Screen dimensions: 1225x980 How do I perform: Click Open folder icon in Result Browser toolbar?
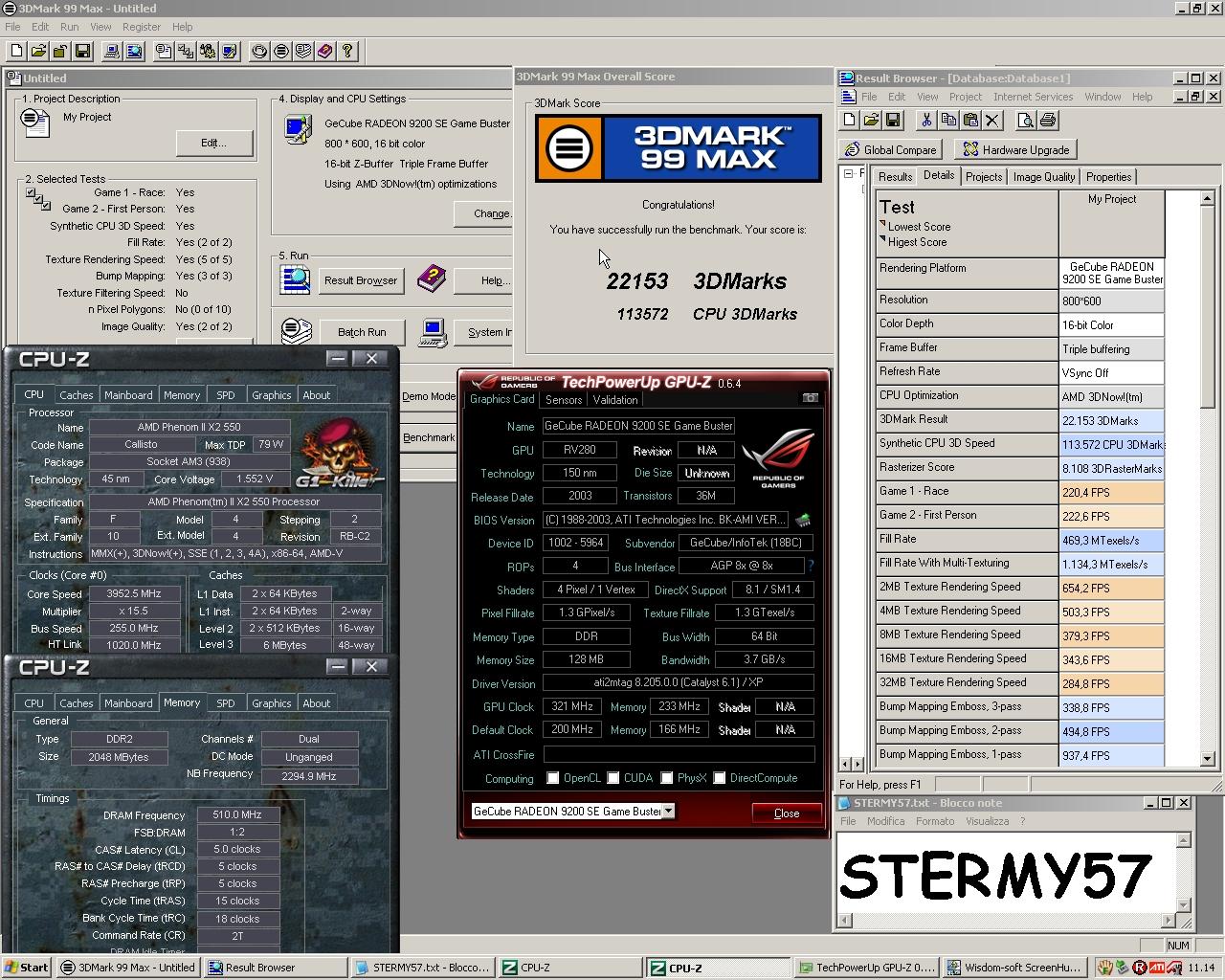click(871, 120)
